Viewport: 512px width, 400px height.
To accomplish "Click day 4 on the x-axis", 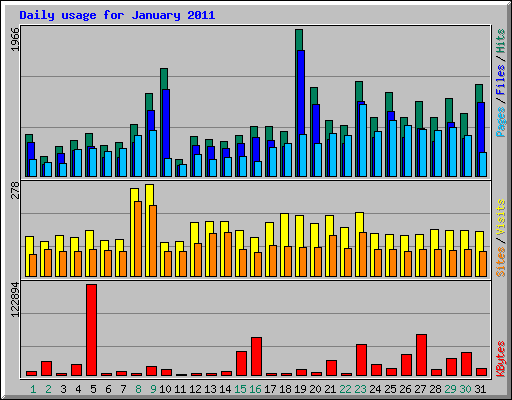I will (x=78, y=389).
